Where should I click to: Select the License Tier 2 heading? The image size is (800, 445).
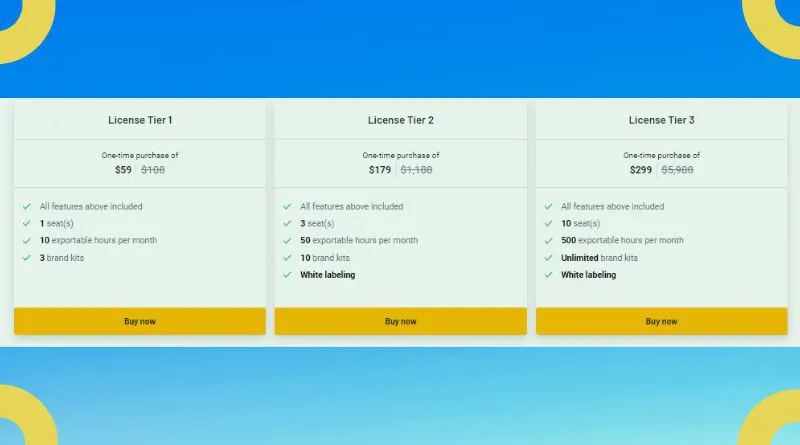click(x=401, y=120)
